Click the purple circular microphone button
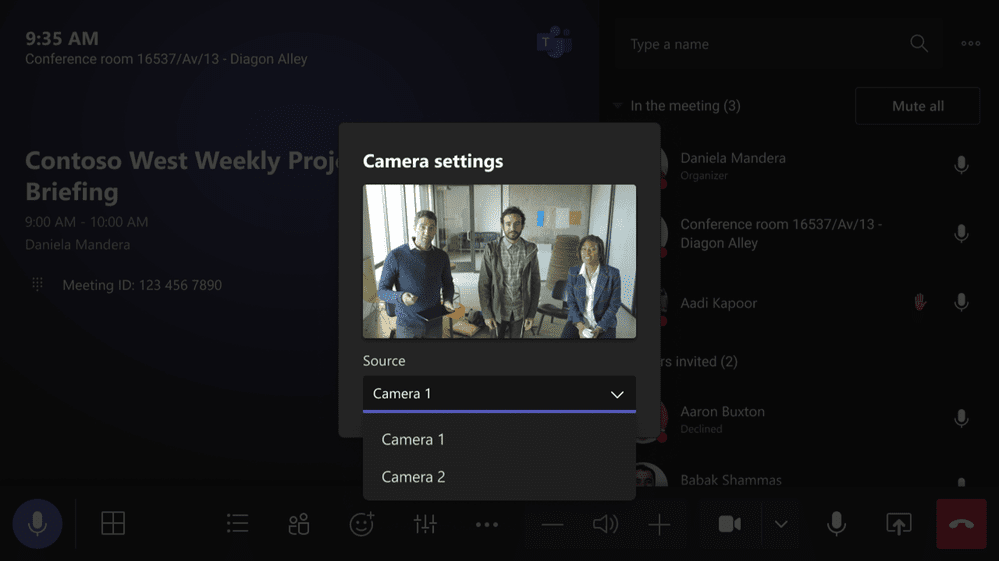The width and height of the screenshot is (999, 561). (x=37, y=524)
